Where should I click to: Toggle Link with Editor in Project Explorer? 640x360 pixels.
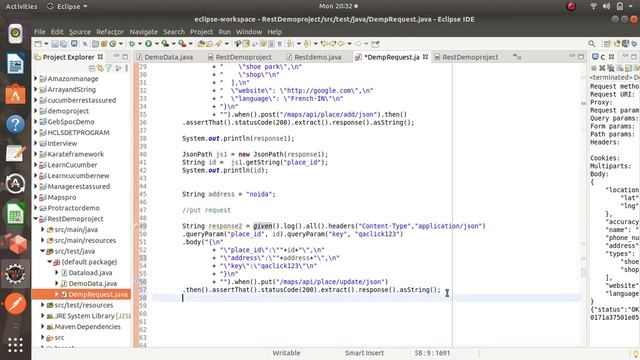pyautogui.click(x=100, y=68)
